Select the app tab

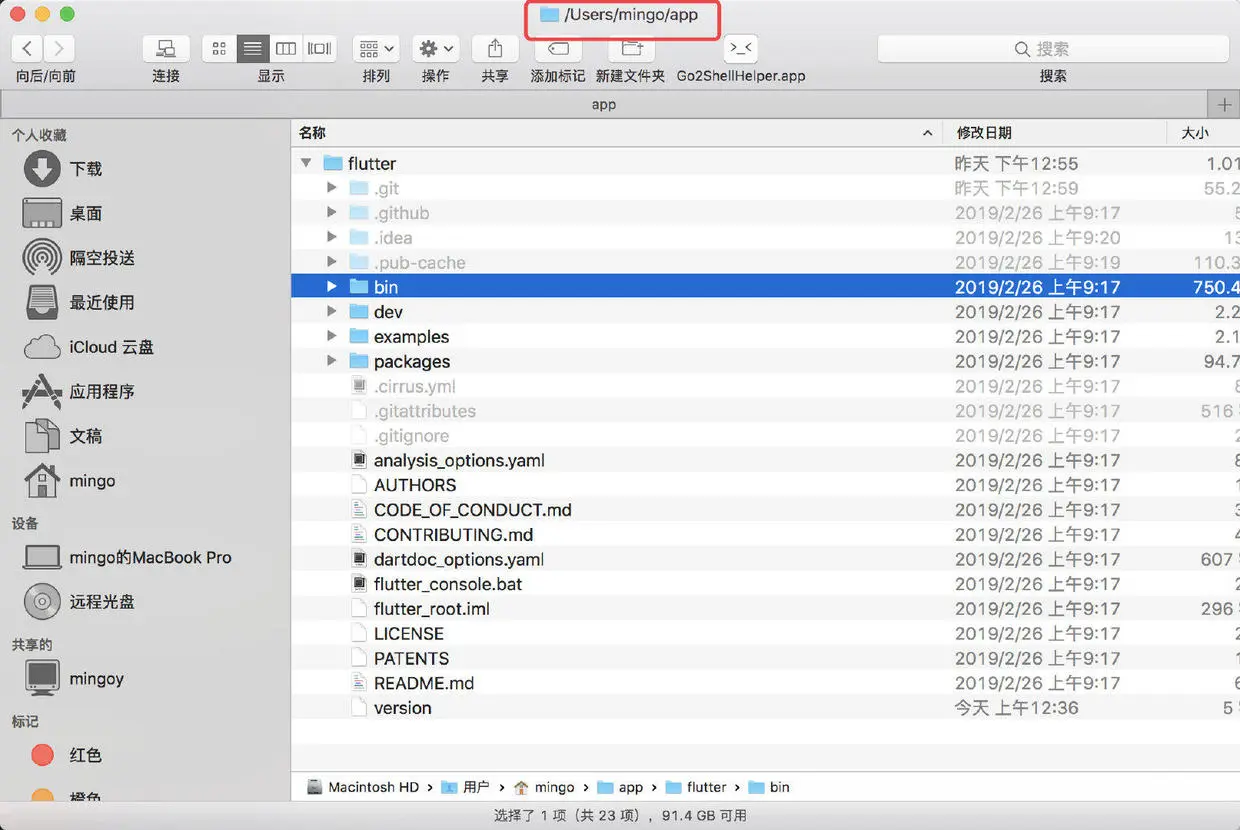click(x=604, y=104)
